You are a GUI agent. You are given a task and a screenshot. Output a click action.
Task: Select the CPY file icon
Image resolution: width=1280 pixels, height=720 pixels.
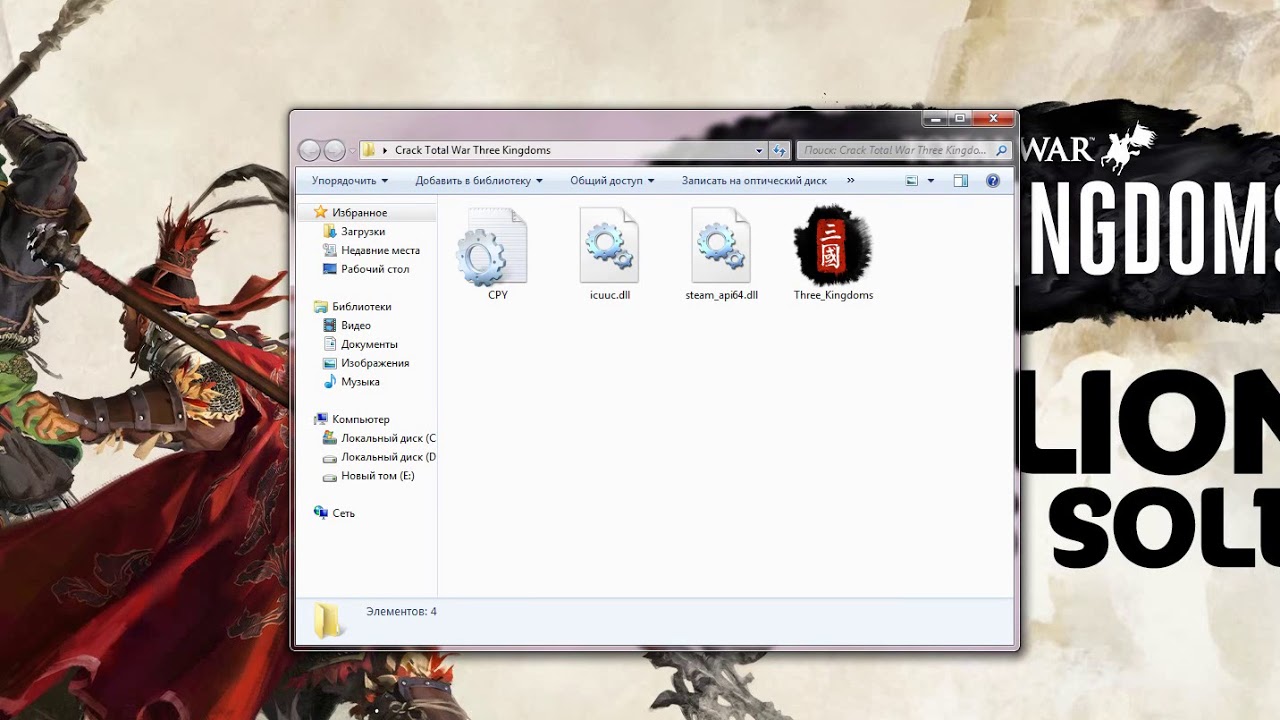coord(492,246)
